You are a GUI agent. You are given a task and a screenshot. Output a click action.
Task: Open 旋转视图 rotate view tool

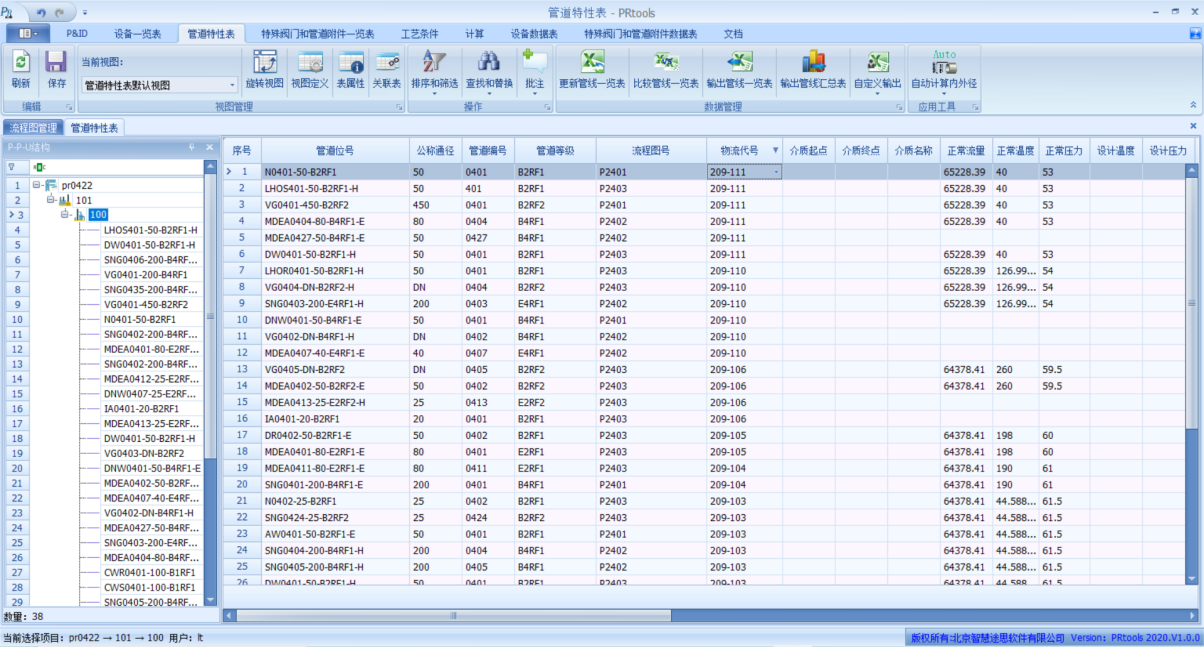265,63
